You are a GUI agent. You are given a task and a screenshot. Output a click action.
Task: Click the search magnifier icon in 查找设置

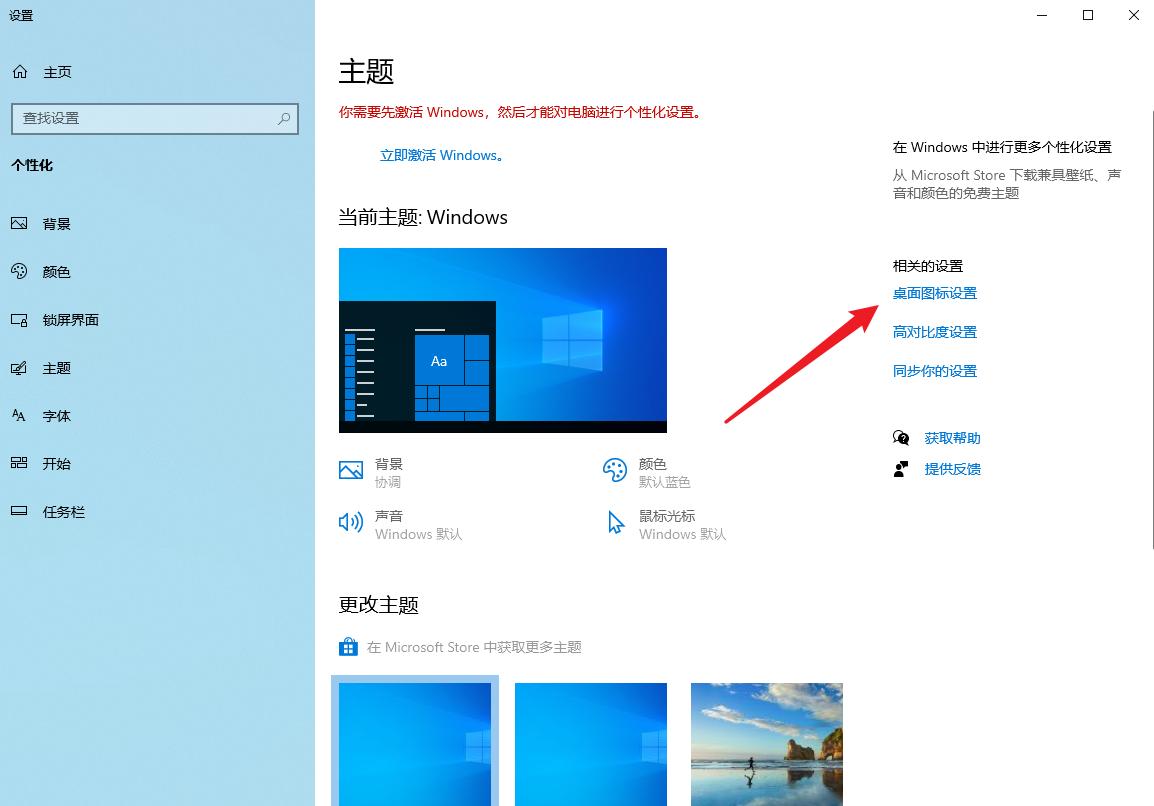[x=283, y=119]
